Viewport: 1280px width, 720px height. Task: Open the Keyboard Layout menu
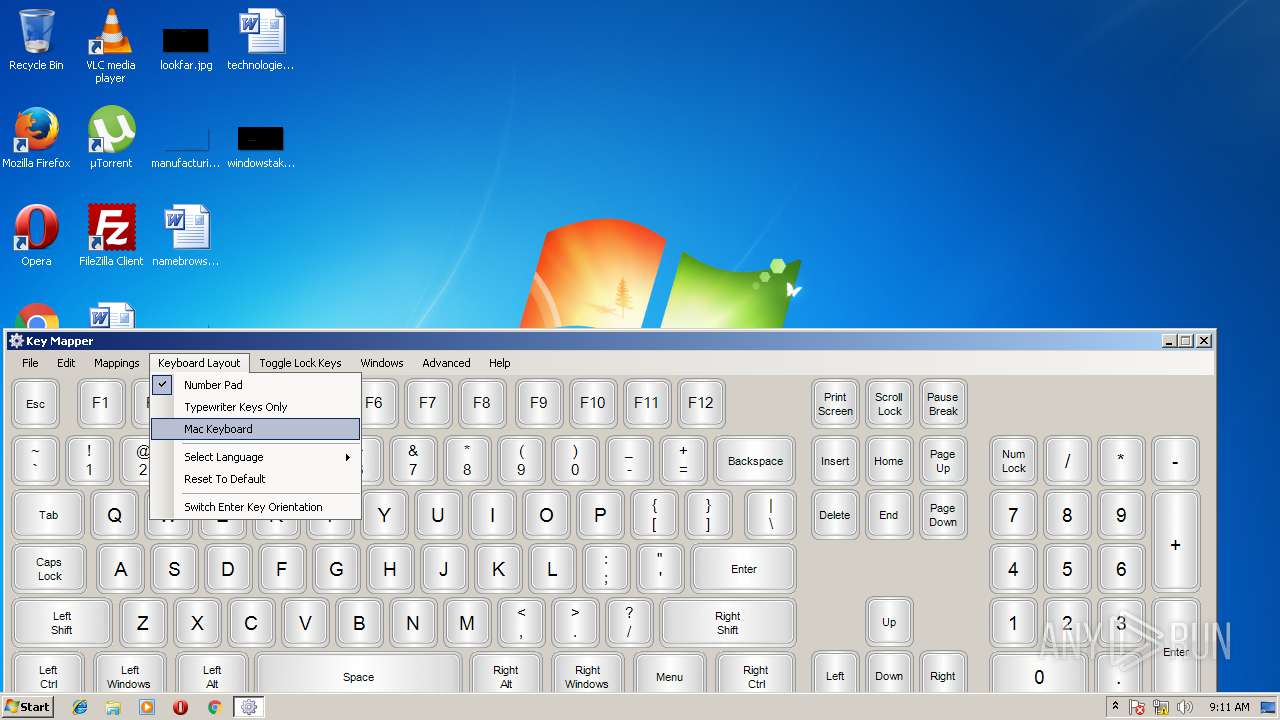pyautogui.click(x=199, y=363)
